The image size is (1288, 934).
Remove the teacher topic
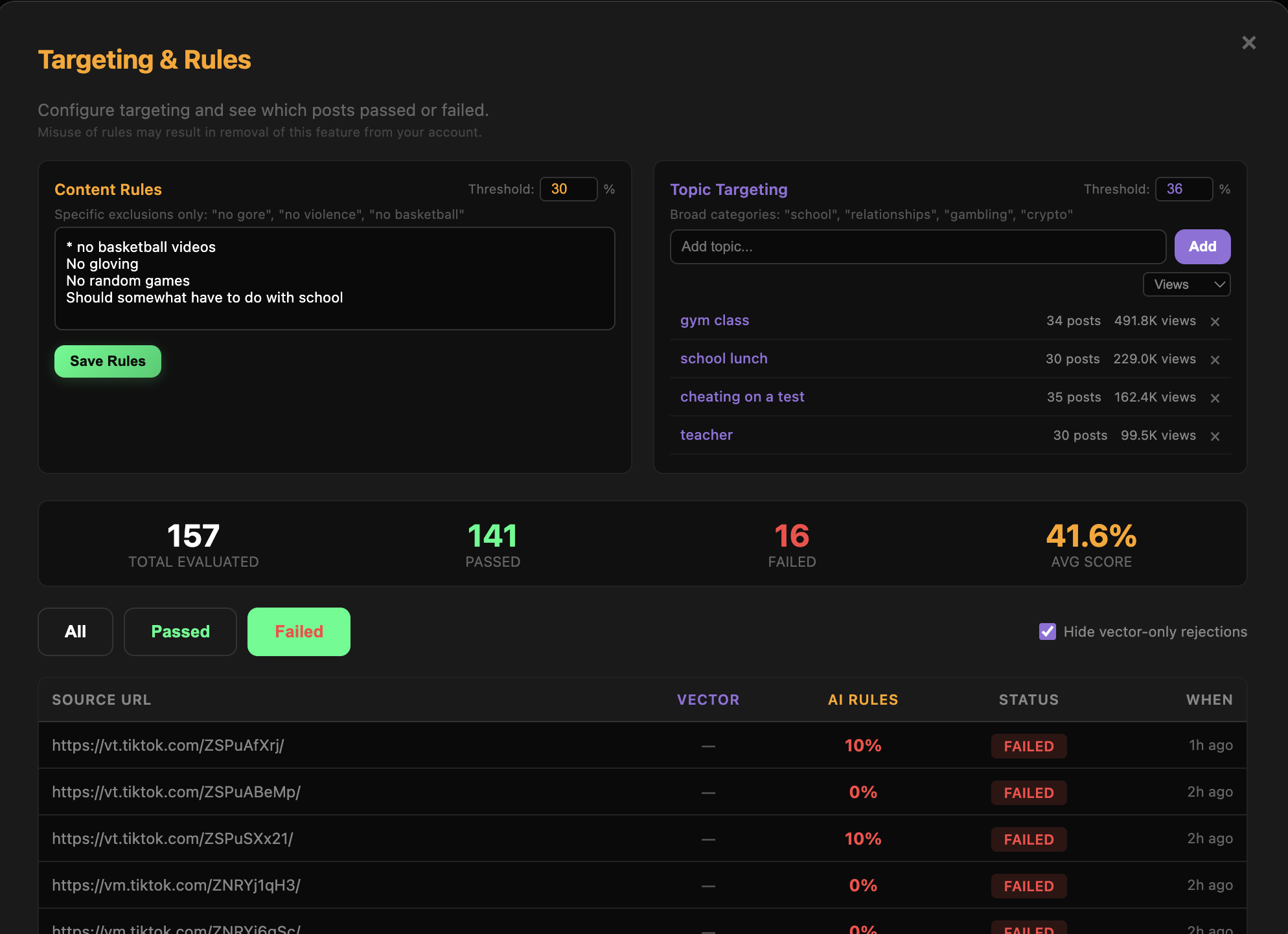click(1215, 436)
